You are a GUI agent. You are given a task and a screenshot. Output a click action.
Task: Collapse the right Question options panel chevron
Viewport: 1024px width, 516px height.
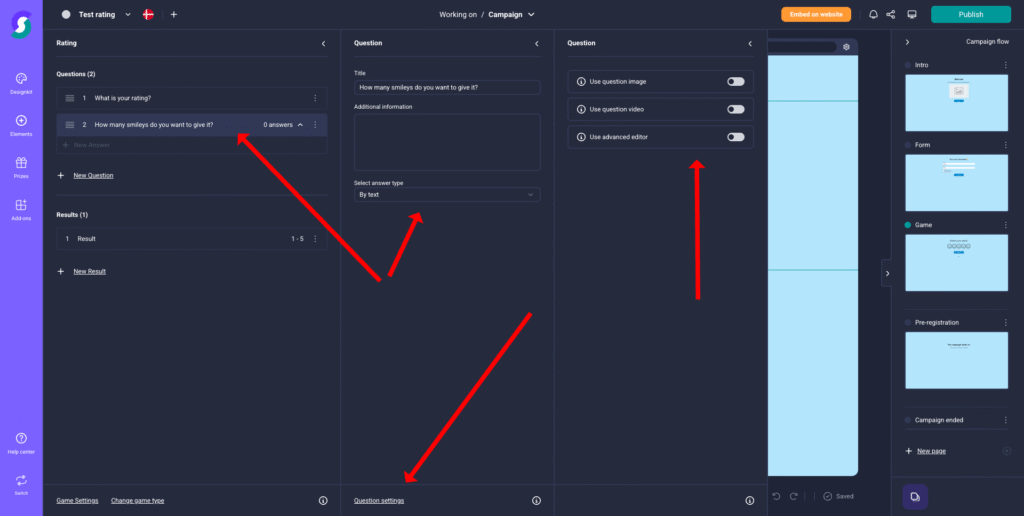point(750,43)
